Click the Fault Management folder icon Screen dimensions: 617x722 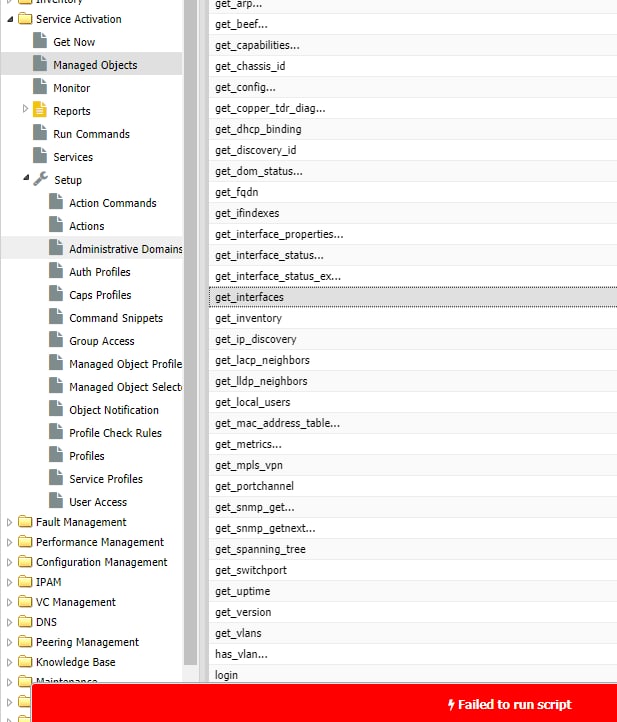[x=25, y=522]
